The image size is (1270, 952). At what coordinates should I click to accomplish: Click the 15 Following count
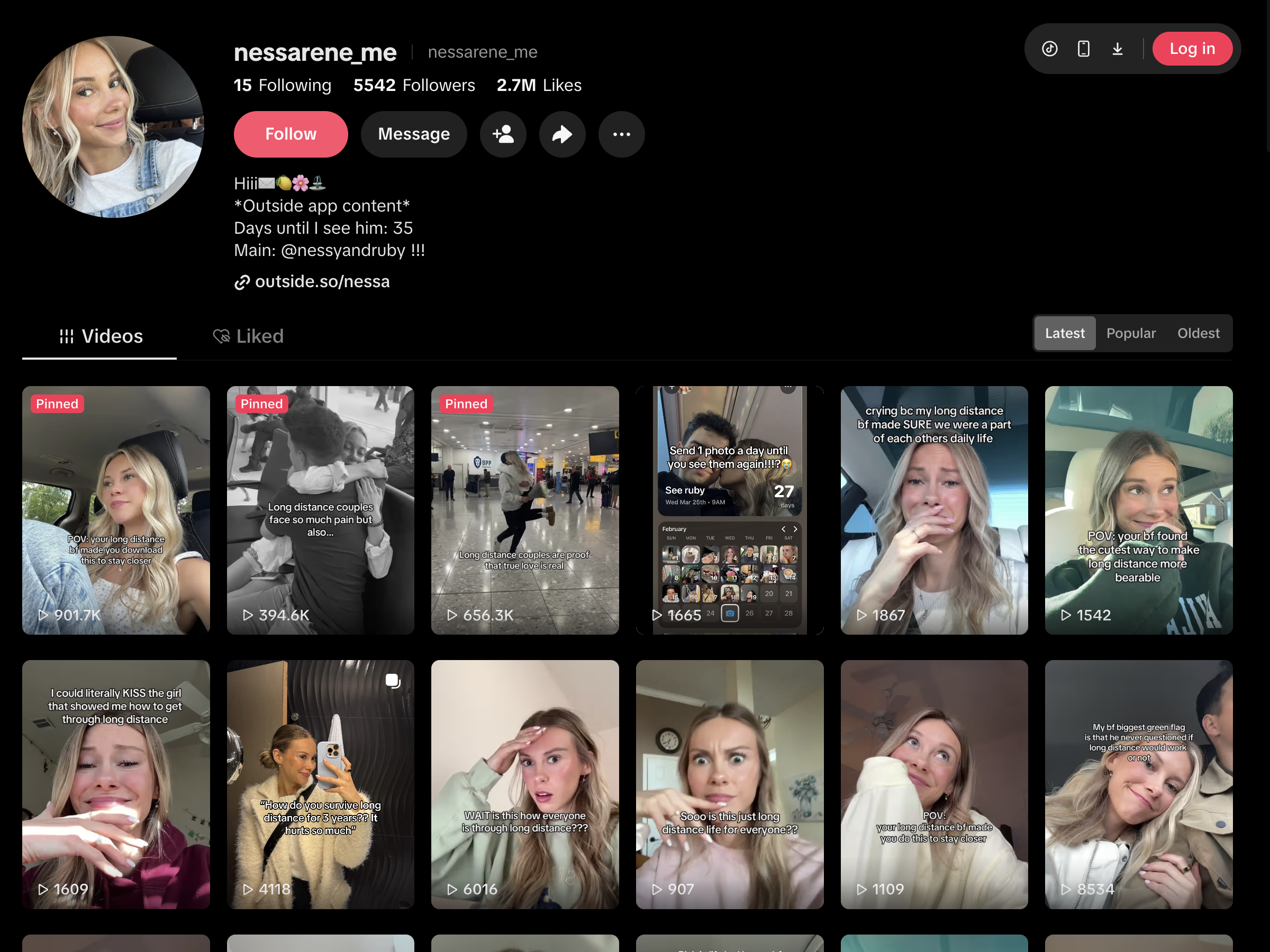coord(283,86)
